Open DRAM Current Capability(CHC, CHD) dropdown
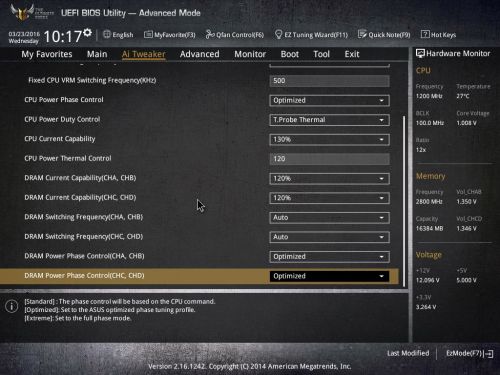The height and width of the screenshot is (375, 500). [x=329, y=198]
